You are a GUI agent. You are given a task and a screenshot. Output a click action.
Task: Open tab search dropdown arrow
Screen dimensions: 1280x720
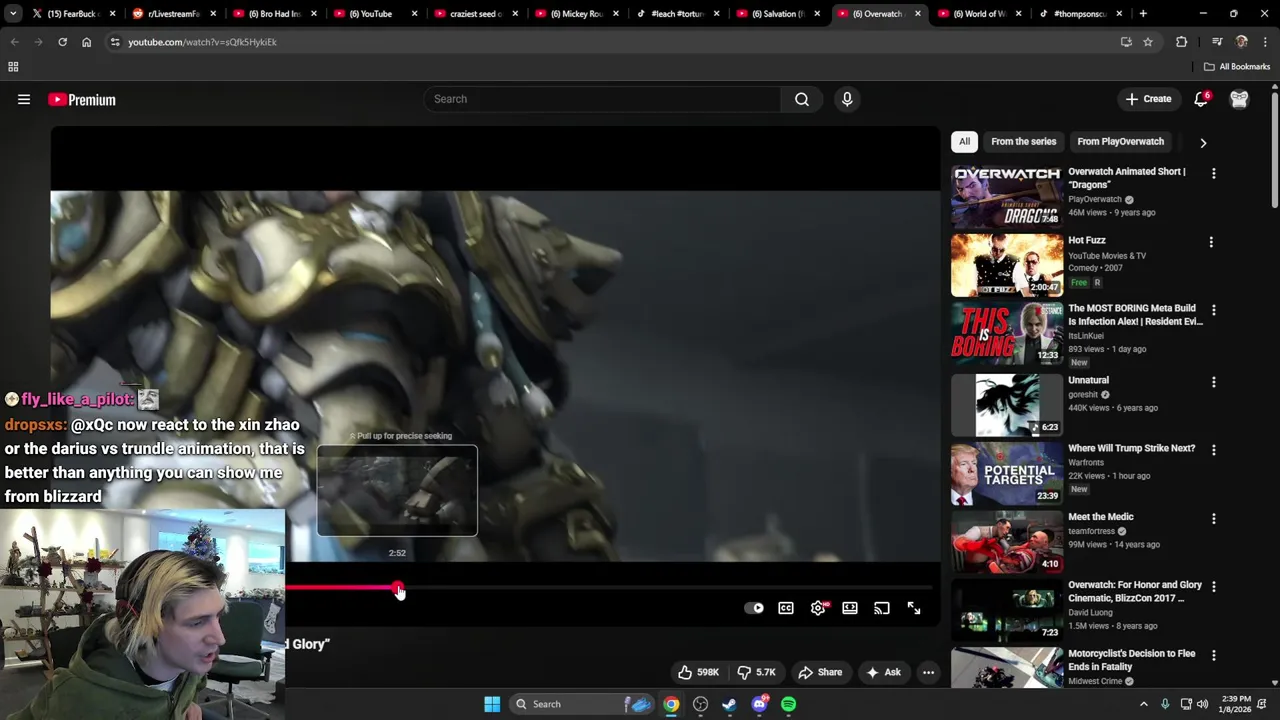click(x=12, y=14)
